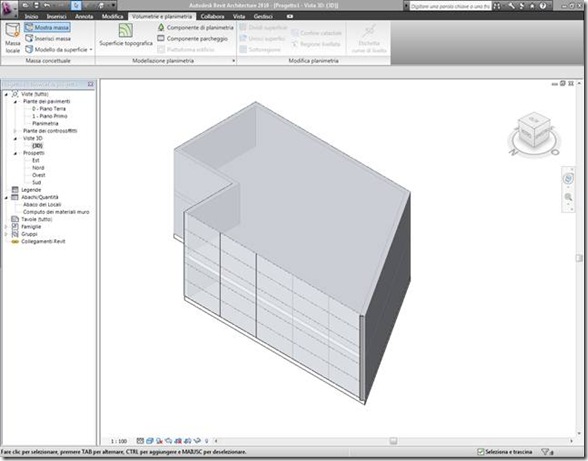Open the Ovest elevation view
Screen dimensions: 588x461
pos(39,175)
